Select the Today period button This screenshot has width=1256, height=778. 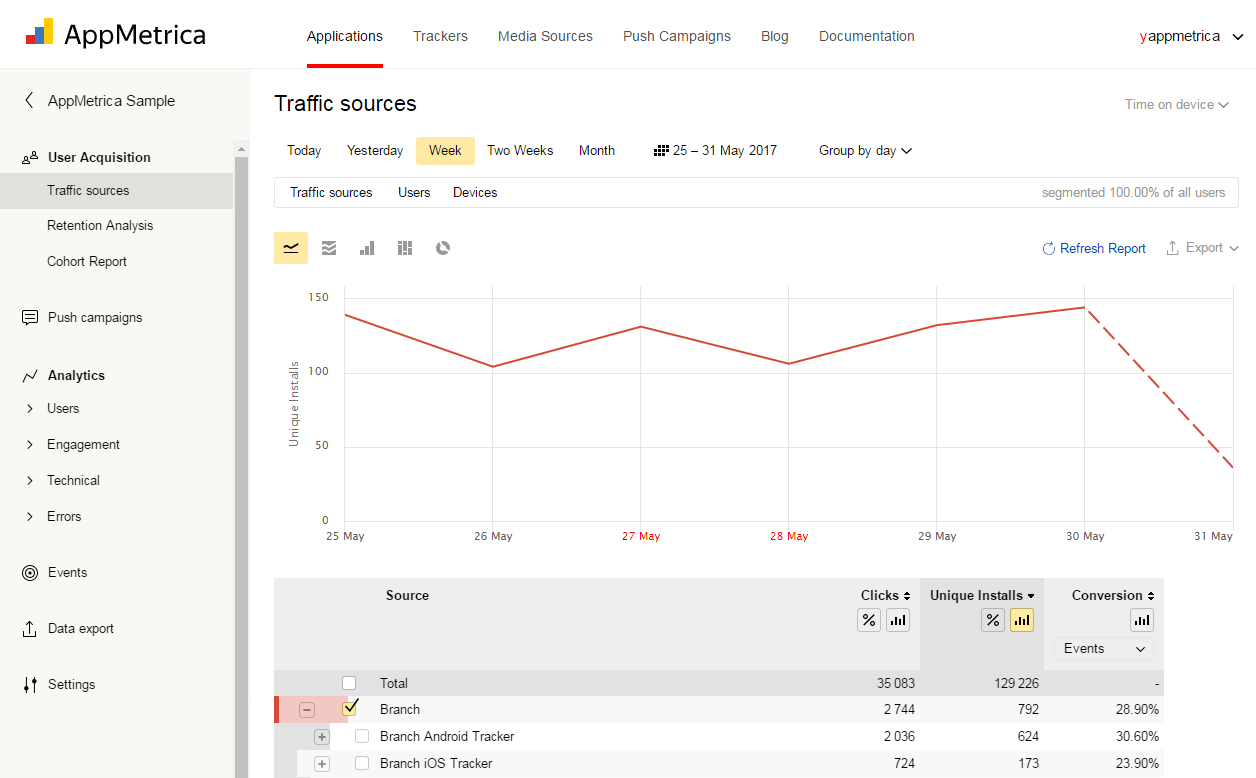[304, 151]
